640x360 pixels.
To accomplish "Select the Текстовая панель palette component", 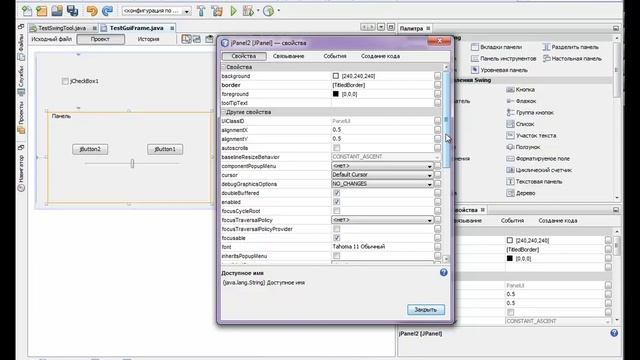I will coord(534,181).
